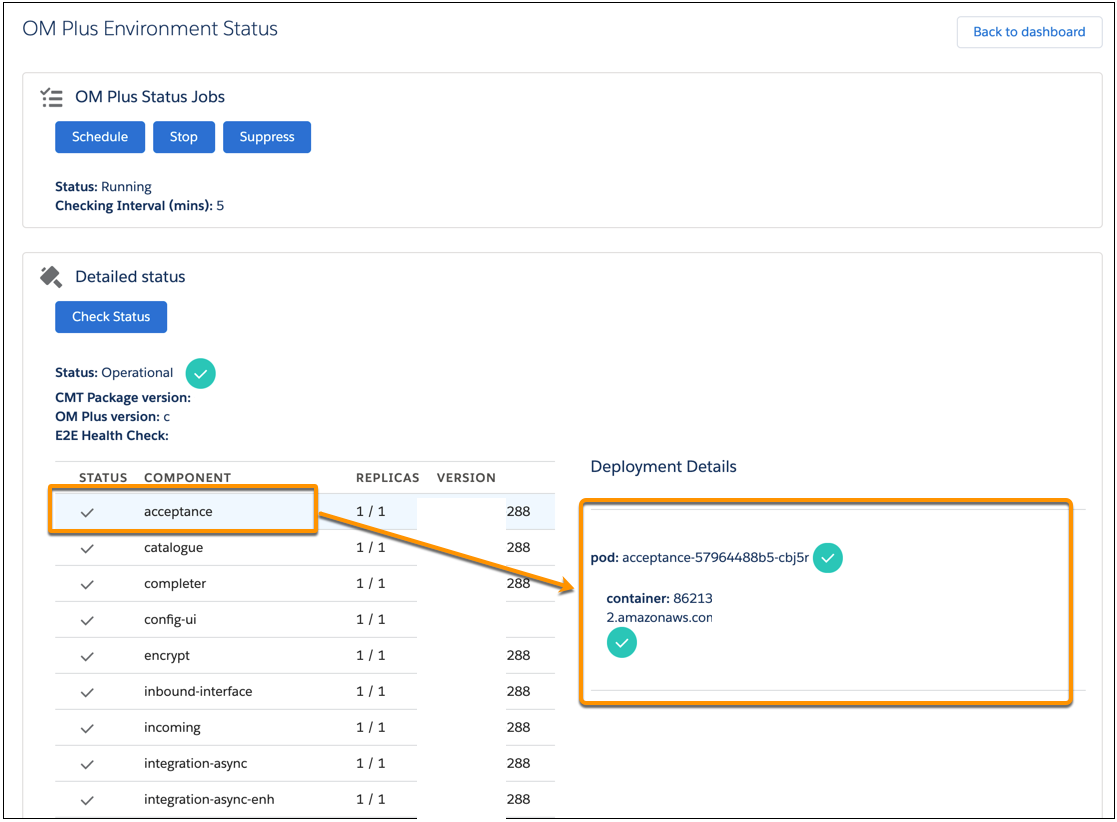Click the OM Plus version label

tap(108, 417)
